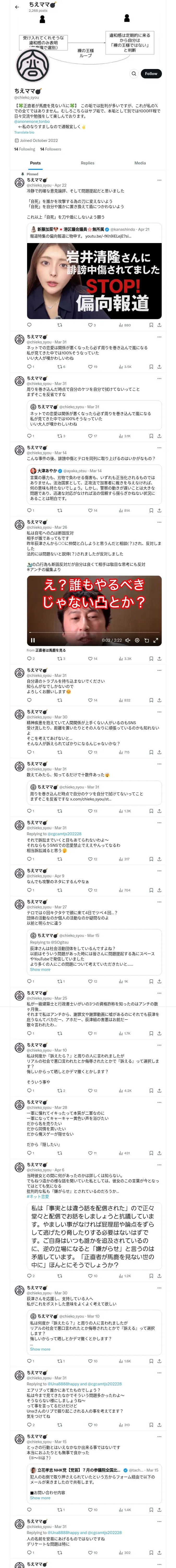176x1568 pixels.
Task: Open the STOP! 偏向報道 video thumbnail
Action: 94,281
